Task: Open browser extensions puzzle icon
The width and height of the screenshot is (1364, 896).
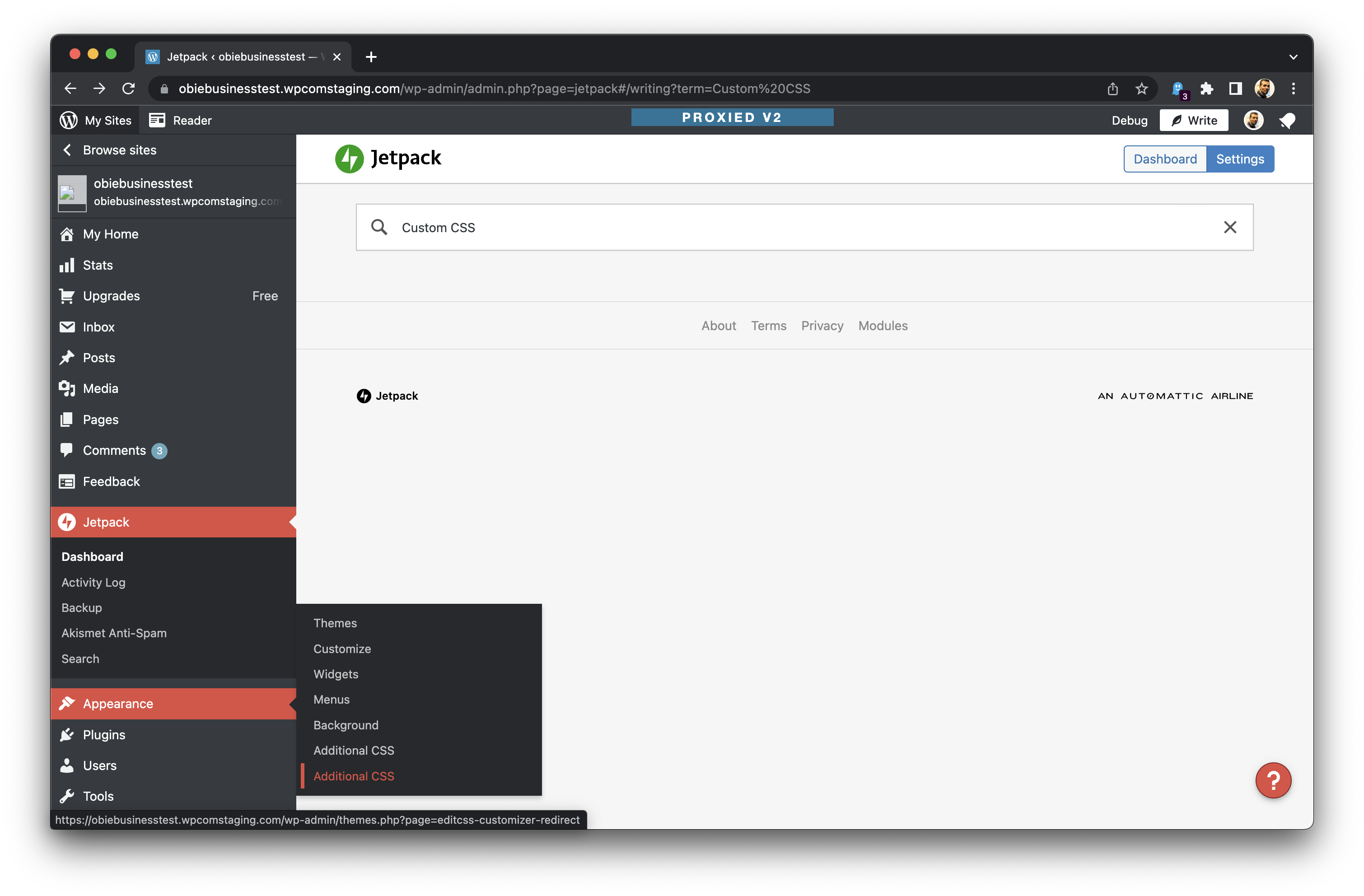Action: 1206,89
